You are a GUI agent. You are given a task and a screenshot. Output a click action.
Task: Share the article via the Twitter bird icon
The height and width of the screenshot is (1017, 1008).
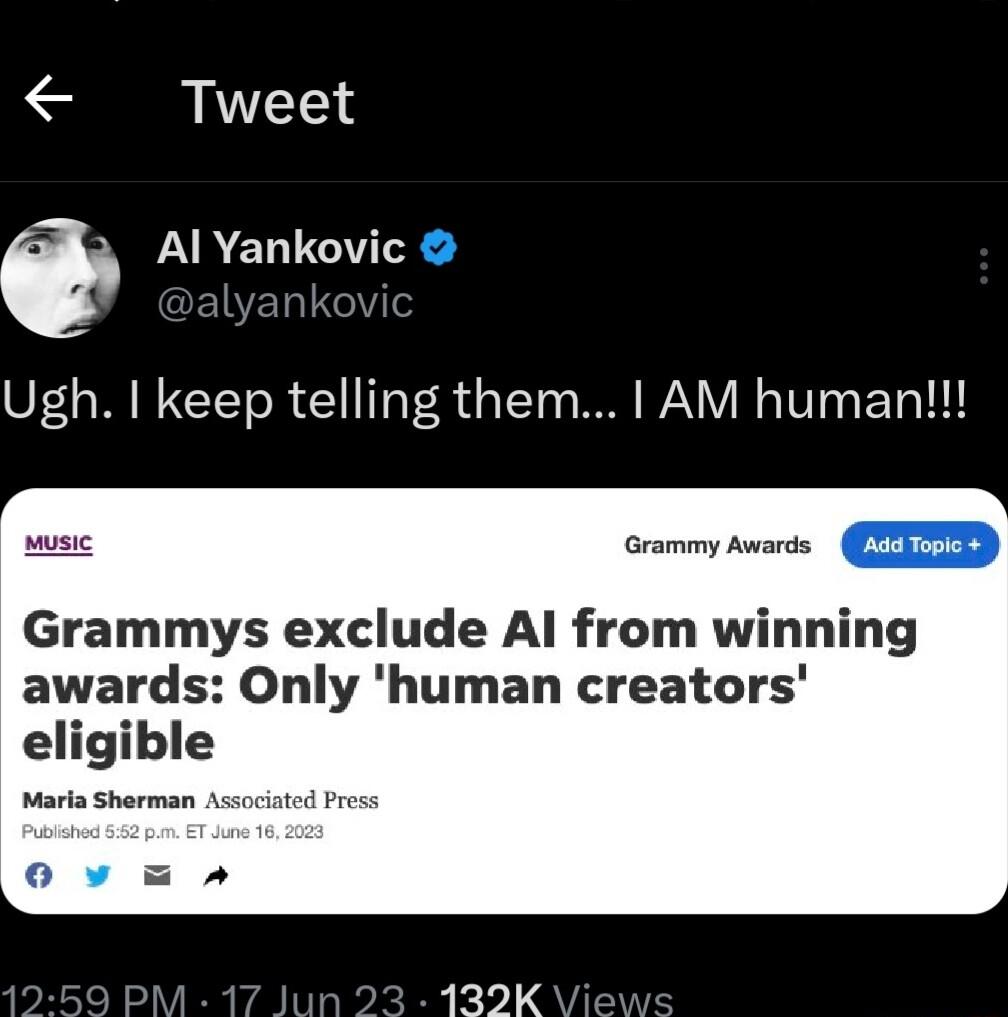97,875
